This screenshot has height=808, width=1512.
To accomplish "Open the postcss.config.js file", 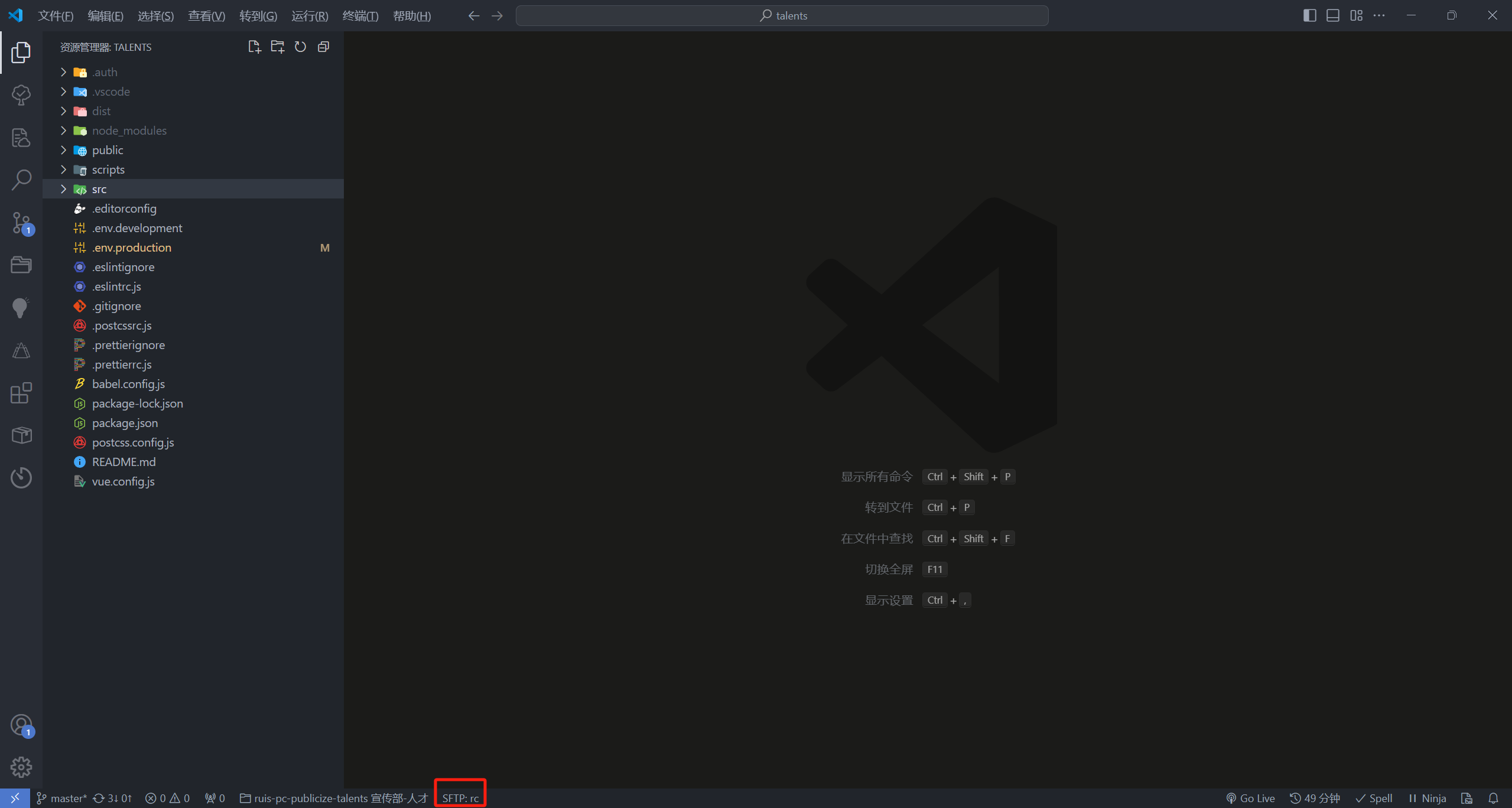I will [x=193, y=442].
